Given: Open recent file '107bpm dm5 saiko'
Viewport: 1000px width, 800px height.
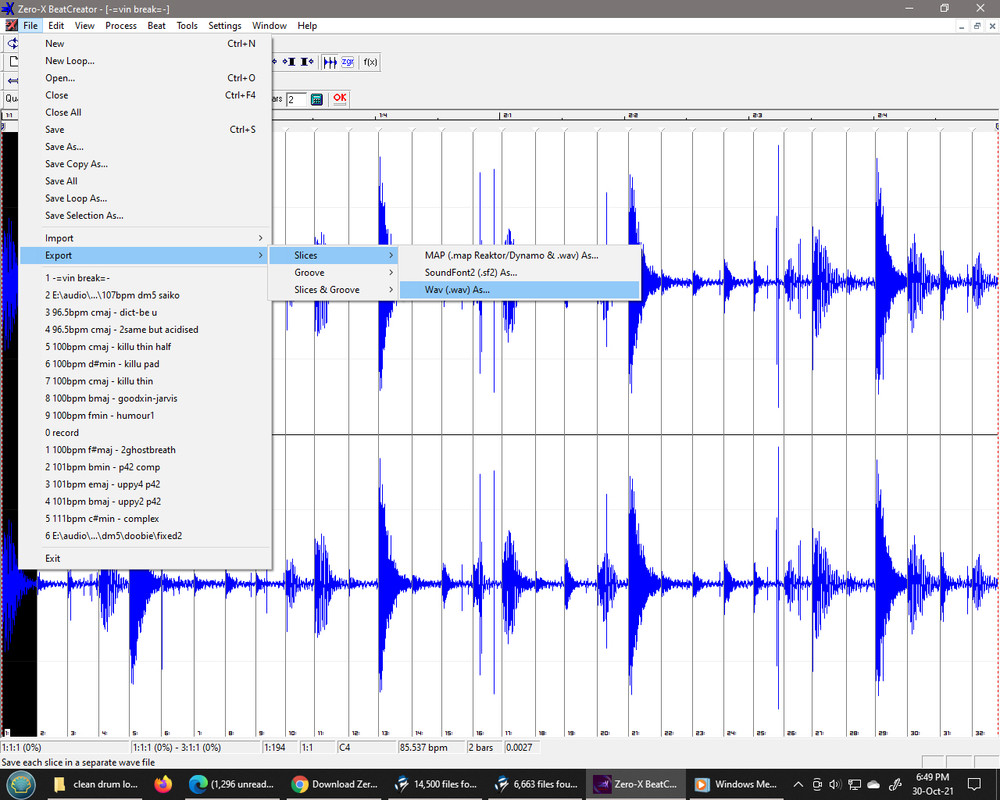Looking at the screenshot, I should (x=145, y=295).
